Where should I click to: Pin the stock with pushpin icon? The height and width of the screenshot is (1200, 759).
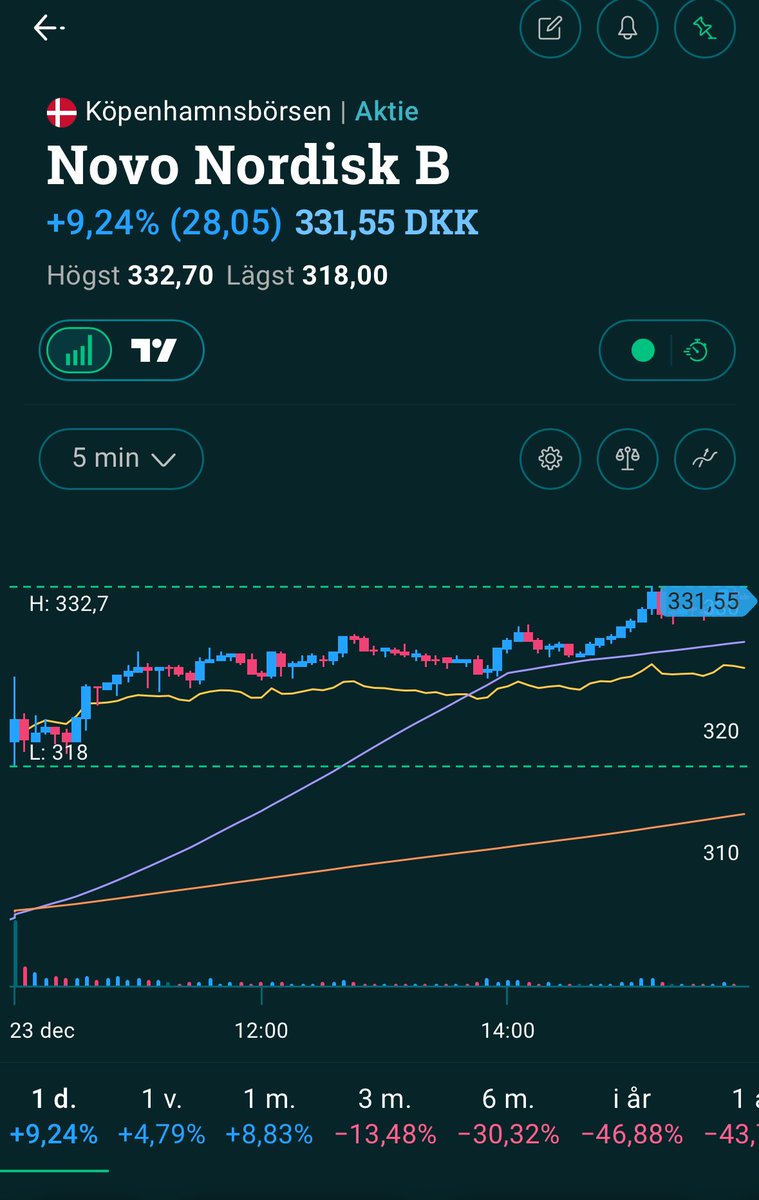coord(705,28)
